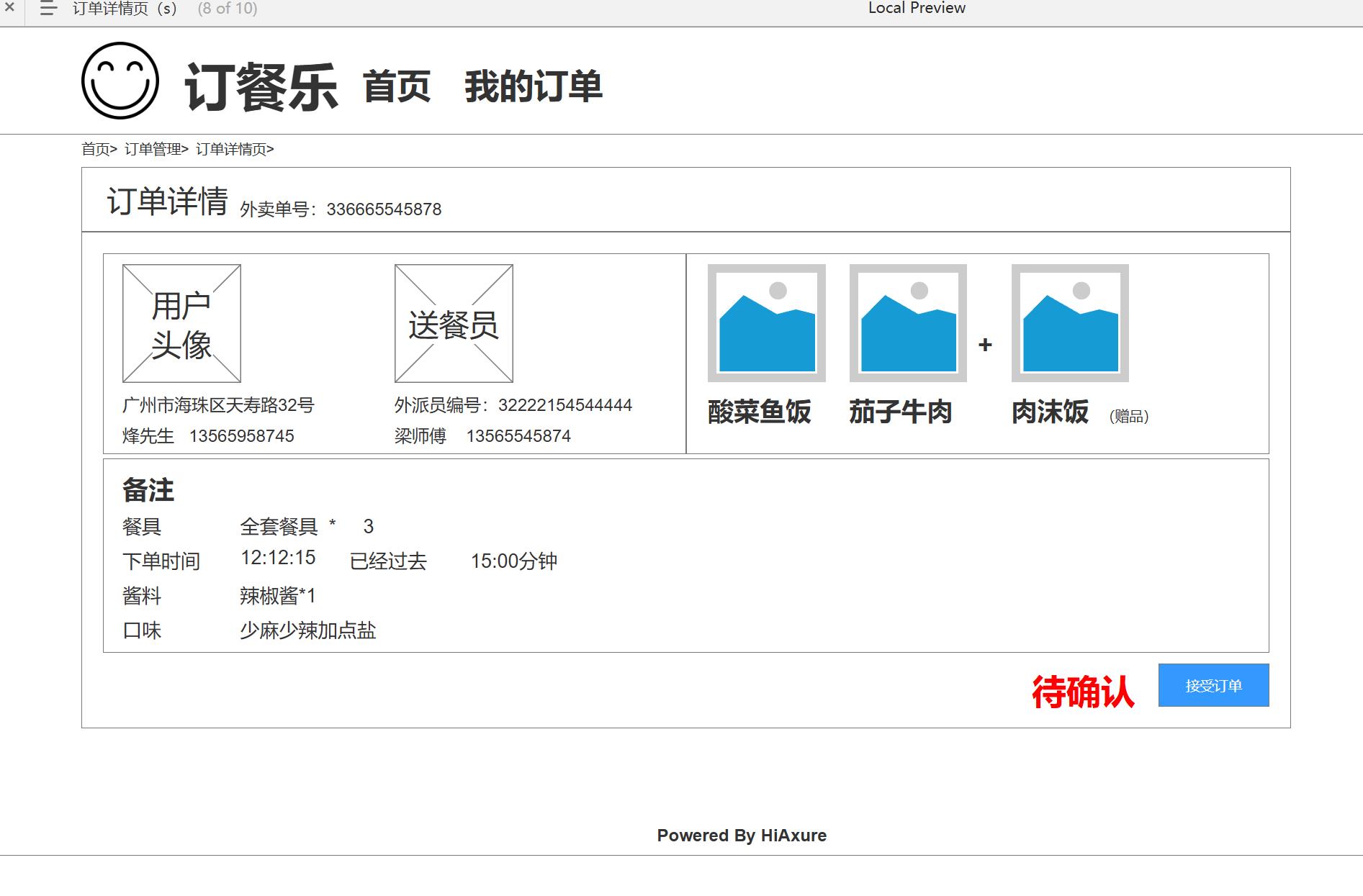Click the Local Preview label

pos(917,8)
